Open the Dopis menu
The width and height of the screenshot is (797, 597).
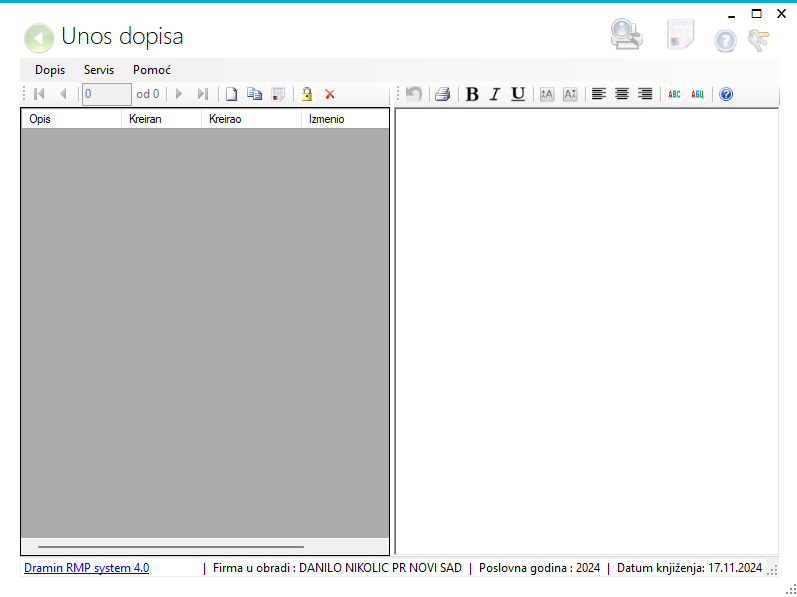point(50,70)
